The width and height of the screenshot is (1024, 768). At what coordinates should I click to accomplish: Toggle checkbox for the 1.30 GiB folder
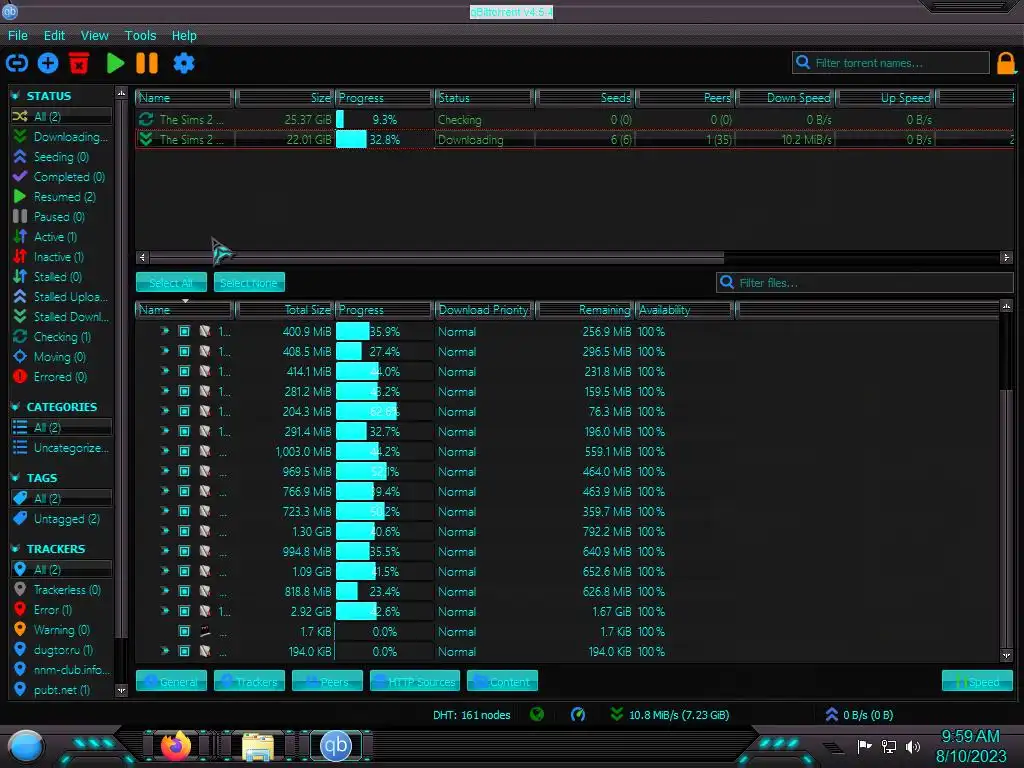[x=185, y=532]
